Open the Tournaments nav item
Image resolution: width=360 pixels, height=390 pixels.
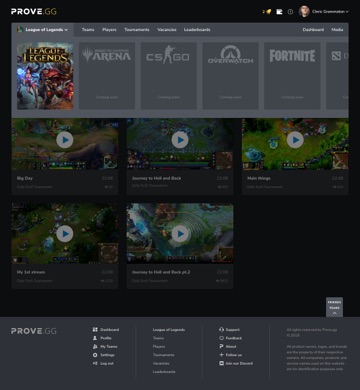pyautogui.click(x=137, y=30)
